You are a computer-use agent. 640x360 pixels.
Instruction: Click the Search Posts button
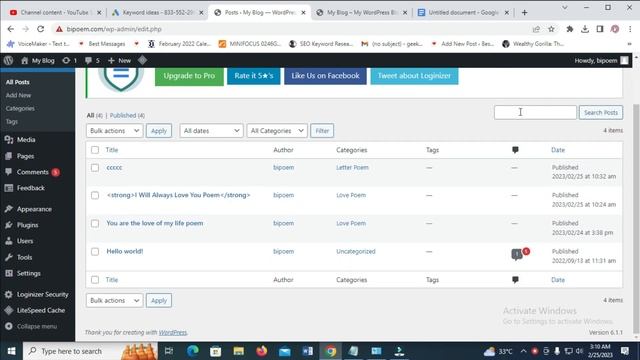(601, 112)
